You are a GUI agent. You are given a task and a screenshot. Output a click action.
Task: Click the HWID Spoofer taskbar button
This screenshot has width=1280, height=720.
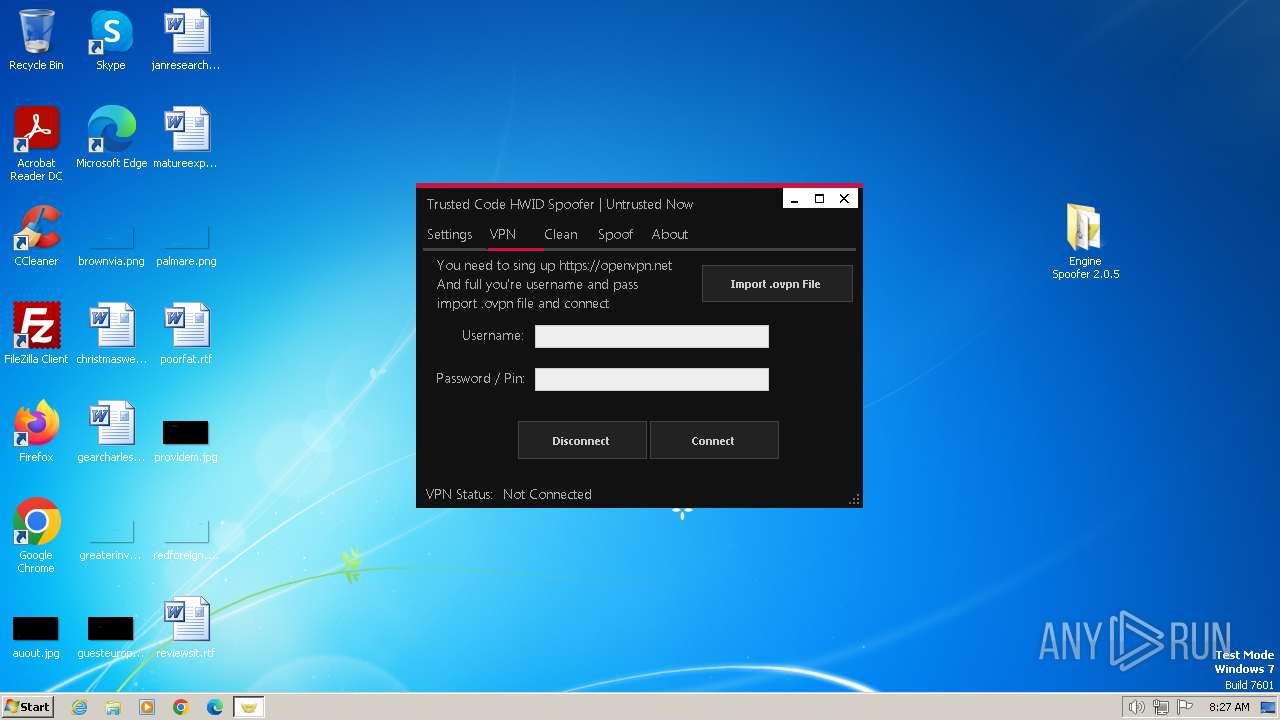point(249,707)
